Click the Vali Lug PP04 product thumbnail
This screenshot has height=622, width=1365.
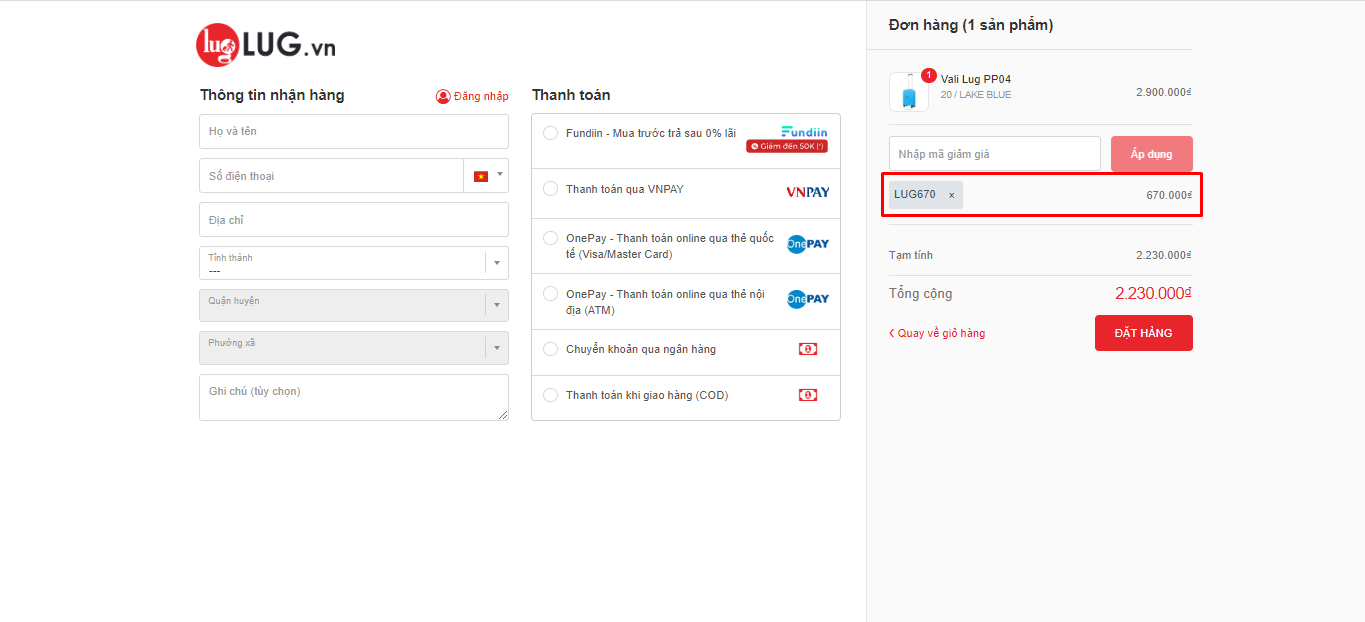coord(908,93)
